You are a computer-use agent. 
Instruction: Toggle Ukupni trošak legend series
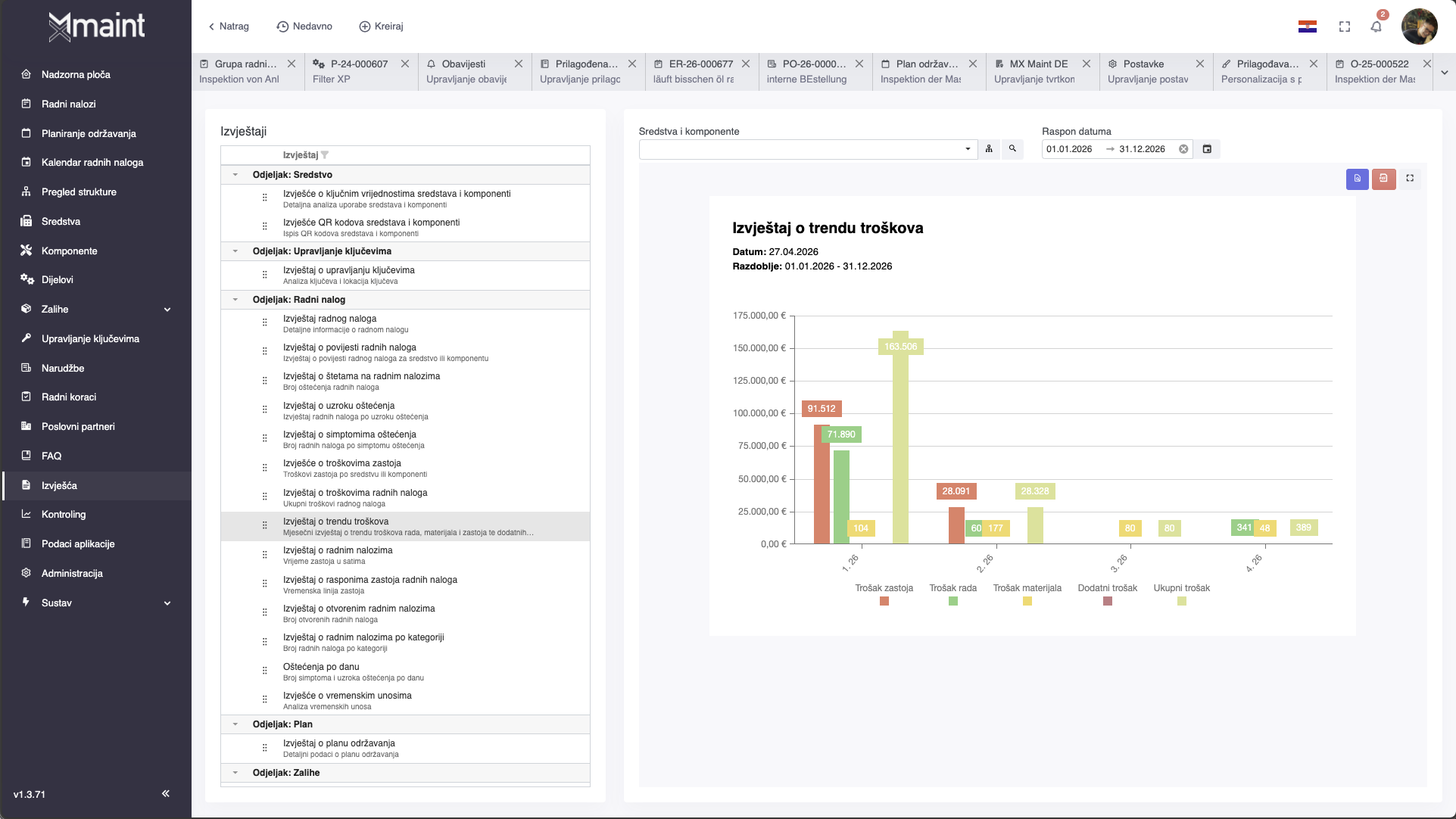(x=1181, y=588)
